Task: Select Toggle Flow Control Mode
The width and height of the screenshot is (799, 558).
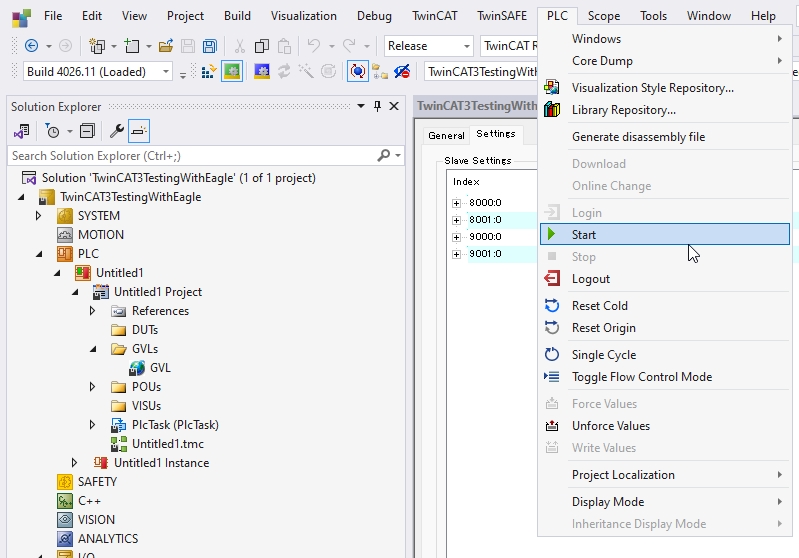Action: [664, 377]
